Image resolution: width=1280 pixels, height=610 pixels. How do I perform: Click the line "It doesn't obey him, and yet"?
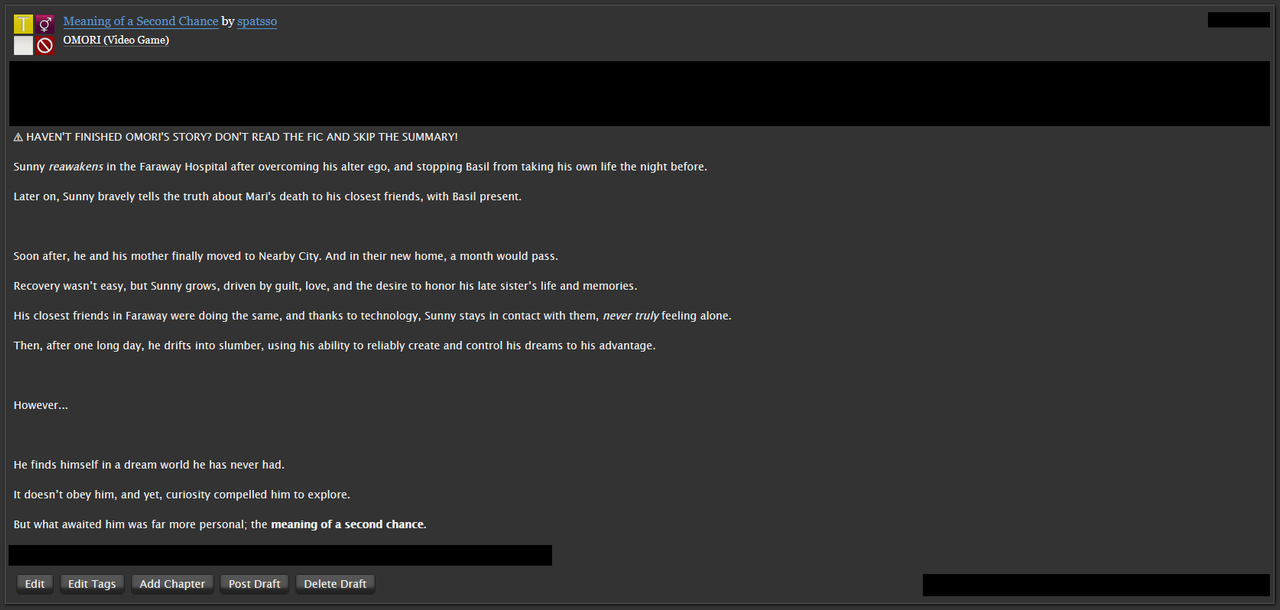coord(182,495)
